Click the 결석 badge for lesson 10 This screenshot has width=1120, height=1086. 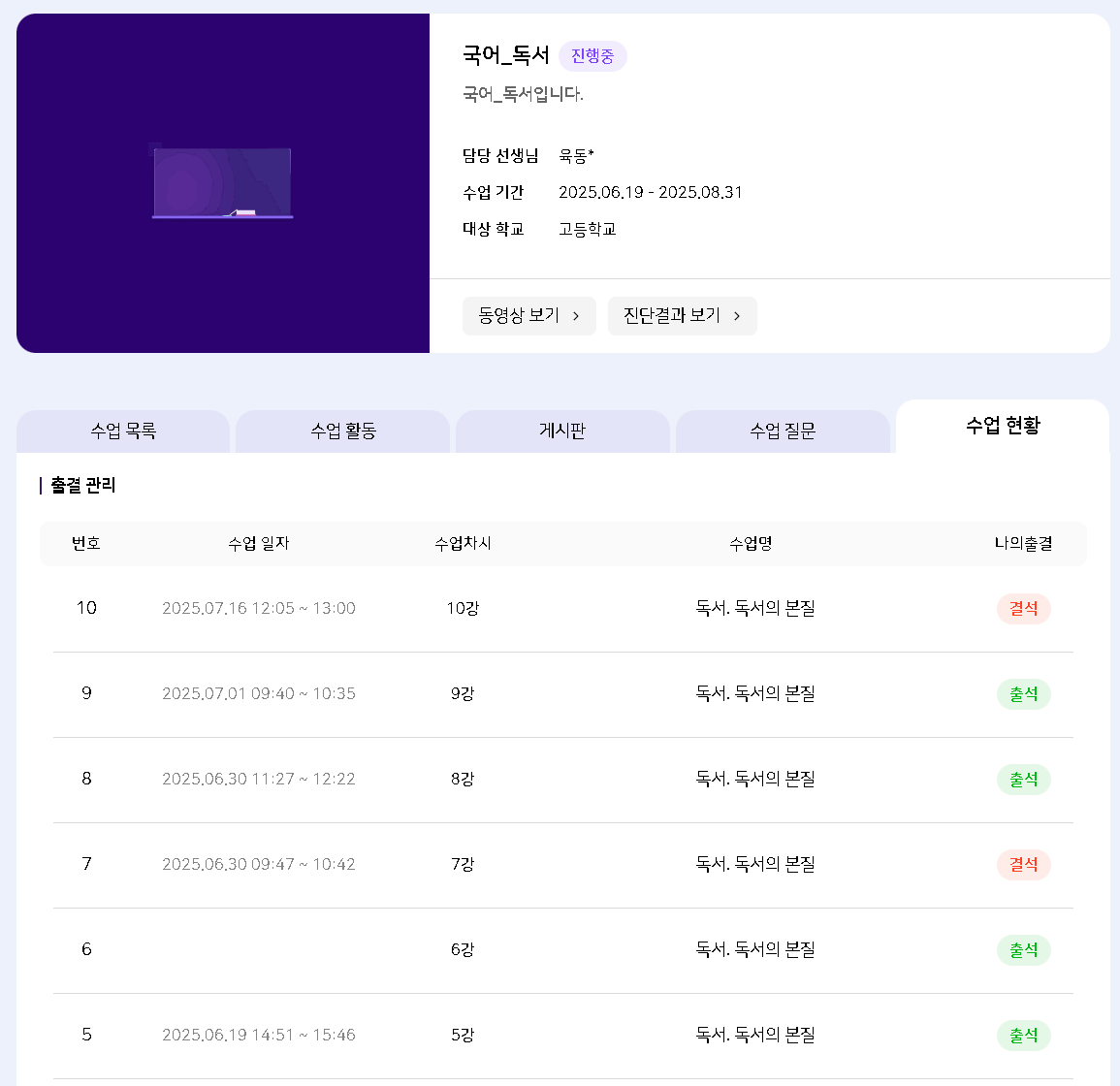pyautogui.click(x=1023, y=609)
